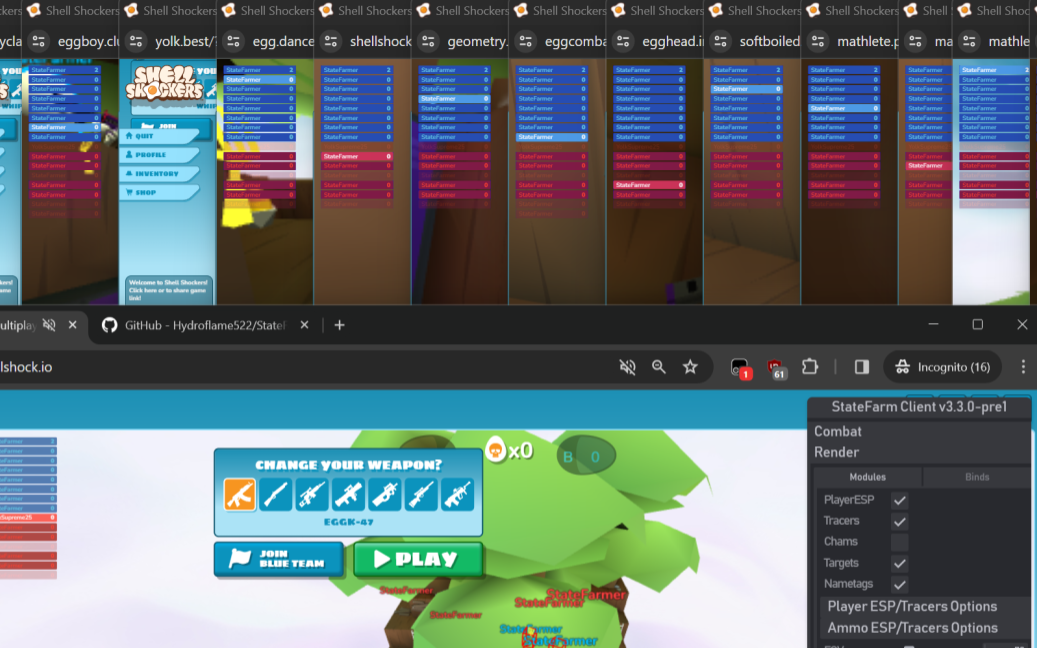The image size is (1037, 648).
Task: Uncheck the Tracers module checkbox
Action: tap(899, 522)
